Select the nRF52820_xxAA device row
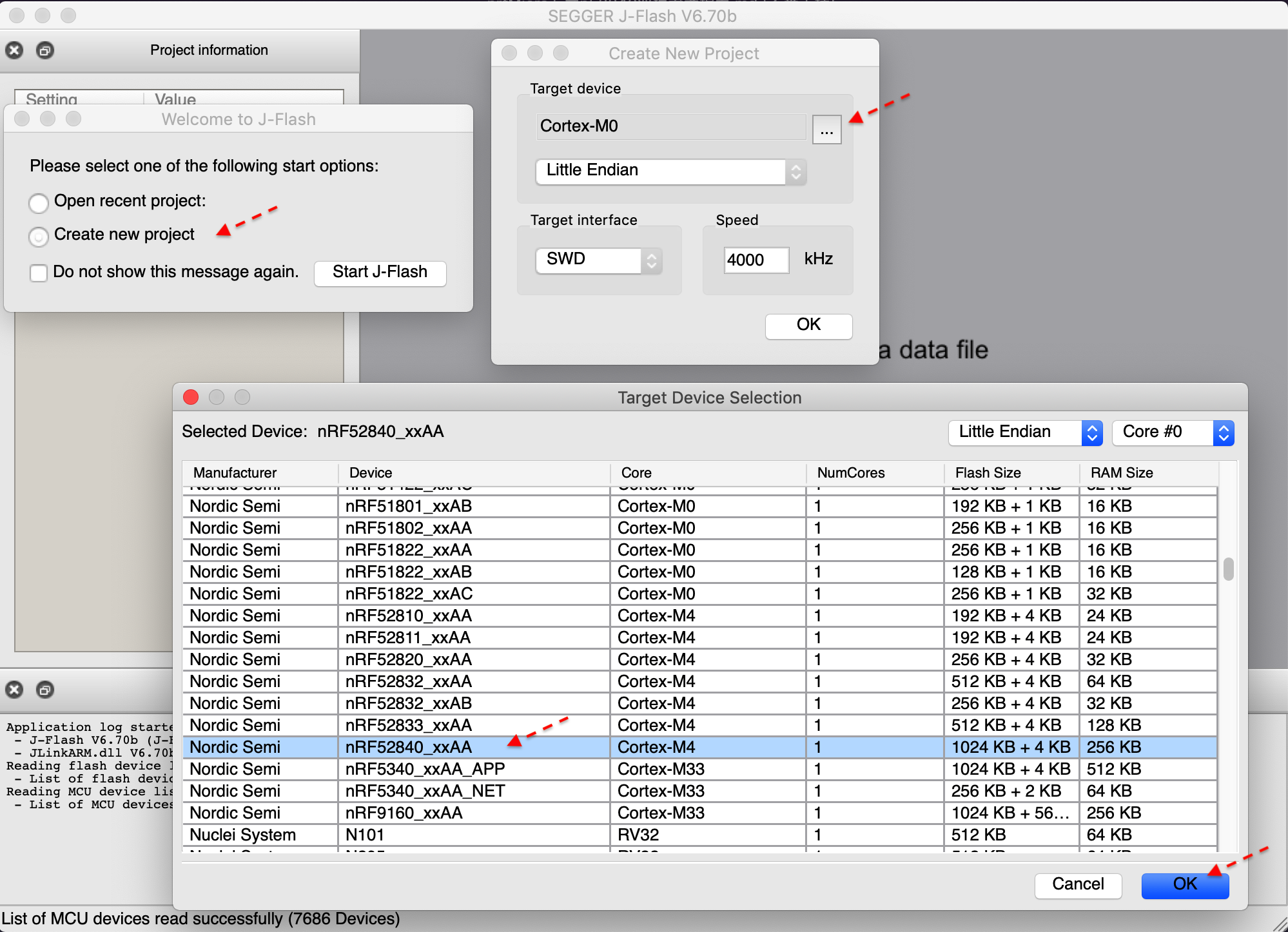This screenshot has height=932, width=1288. [700, 659]
